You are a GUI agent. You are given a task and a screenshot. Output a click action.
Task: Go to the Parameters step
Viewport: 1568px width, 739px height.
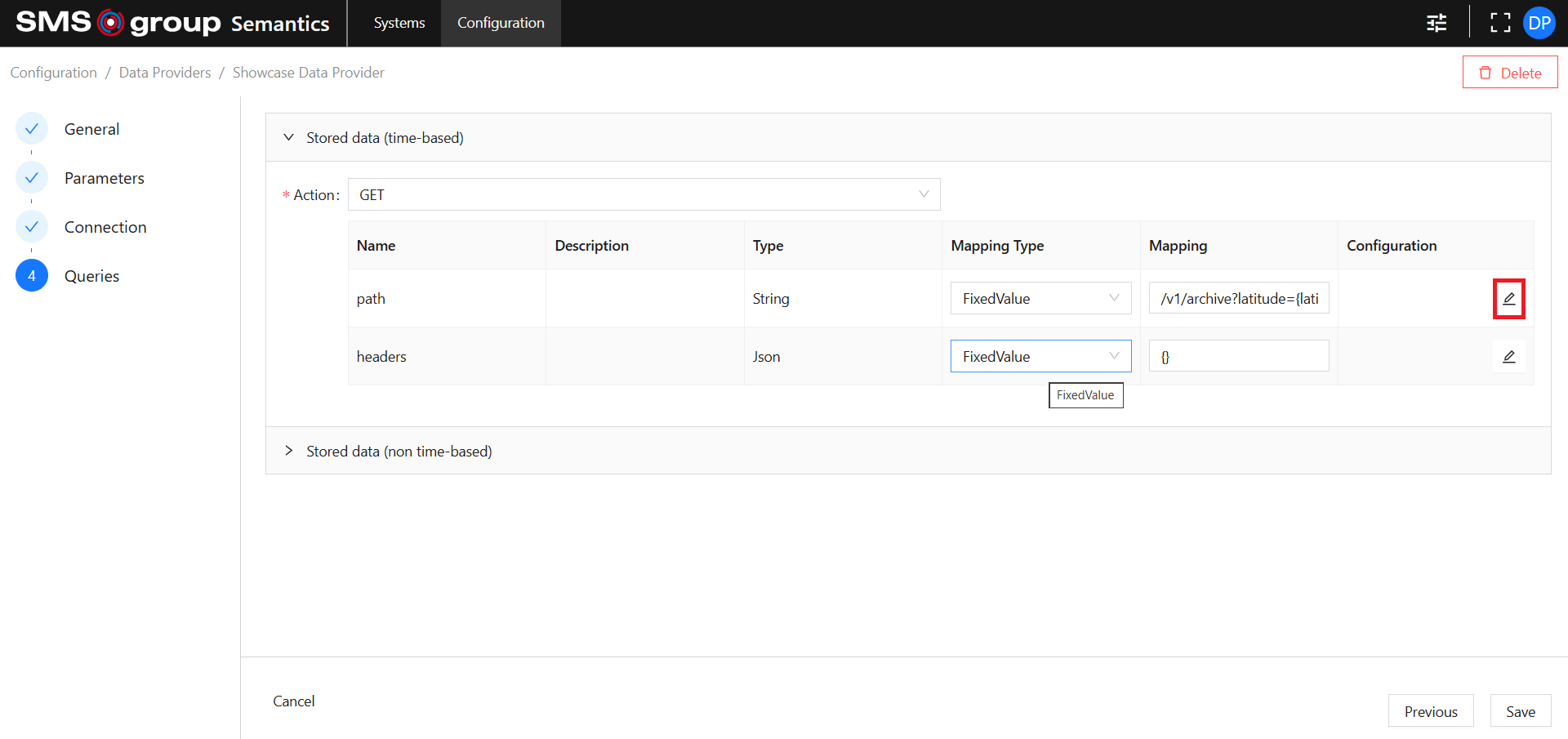click(x=105, y=178)
